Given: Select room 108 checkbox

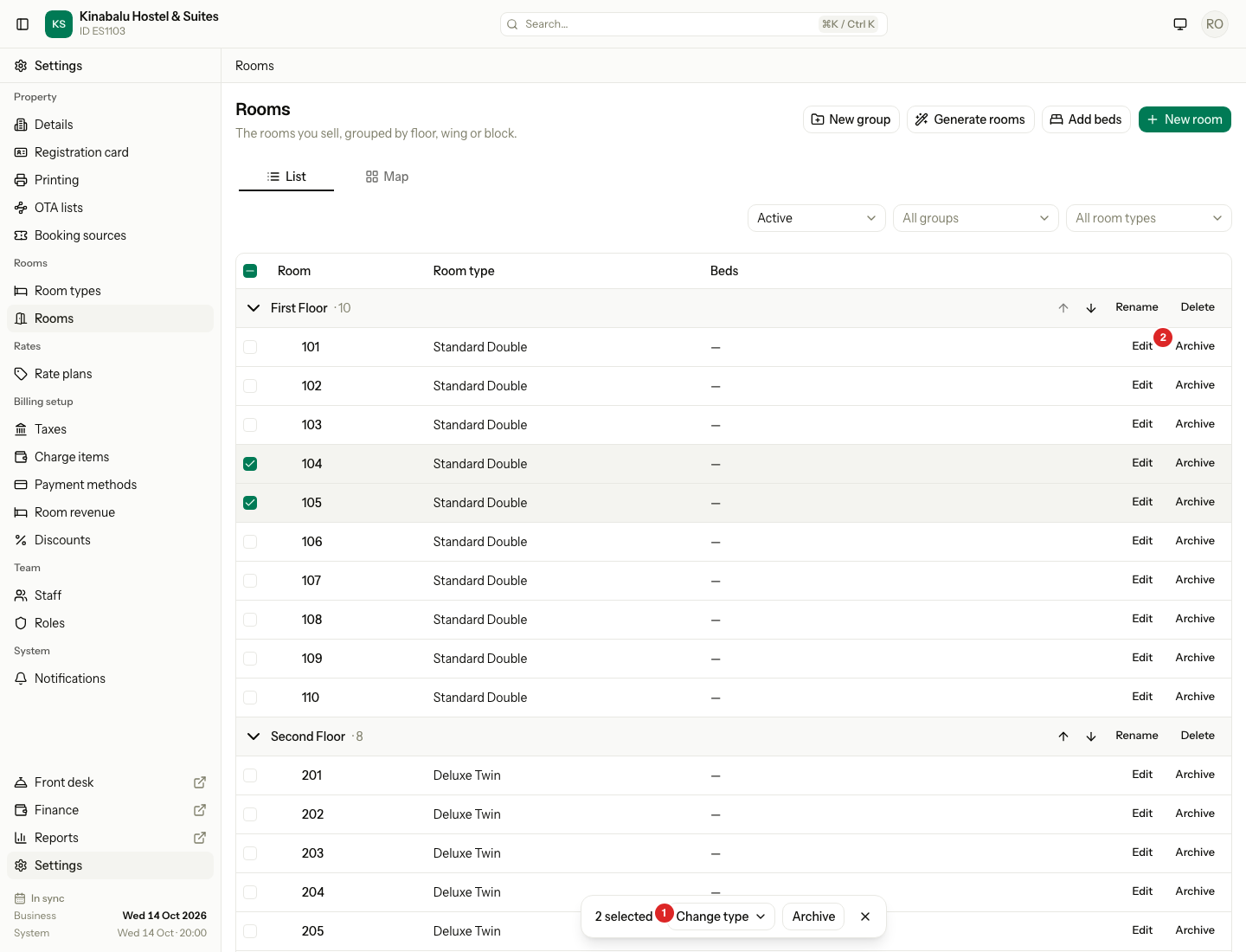Looking at the screenshot, I should pyautogui.click(x=250, y=620).
